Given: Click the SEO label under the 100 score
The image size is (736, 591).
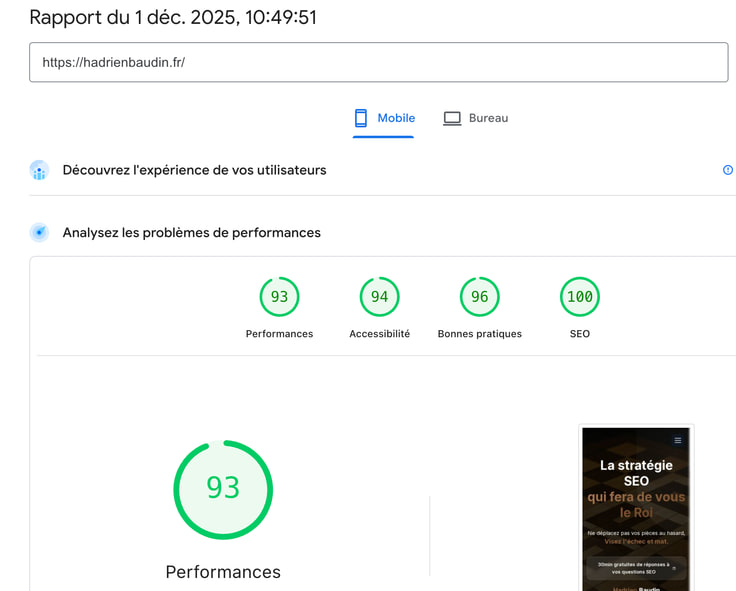Looking at the screenshot, I should [580, 334].
